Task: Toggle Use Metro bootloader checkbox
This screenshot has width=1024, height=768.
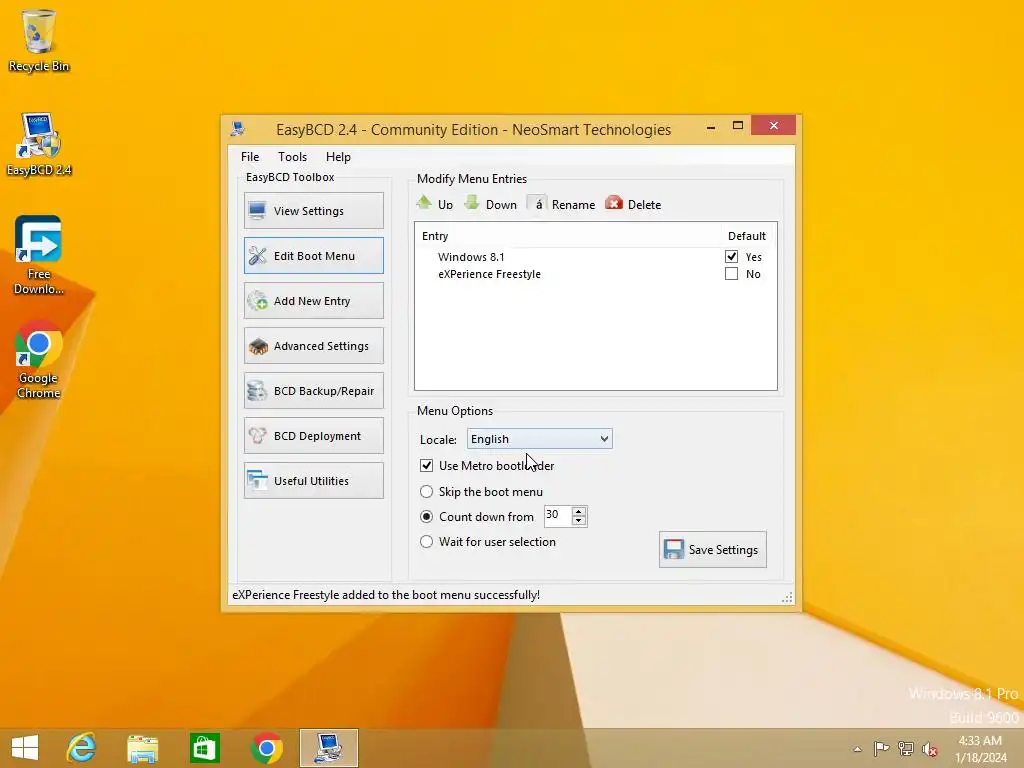Action: point(426,465)
